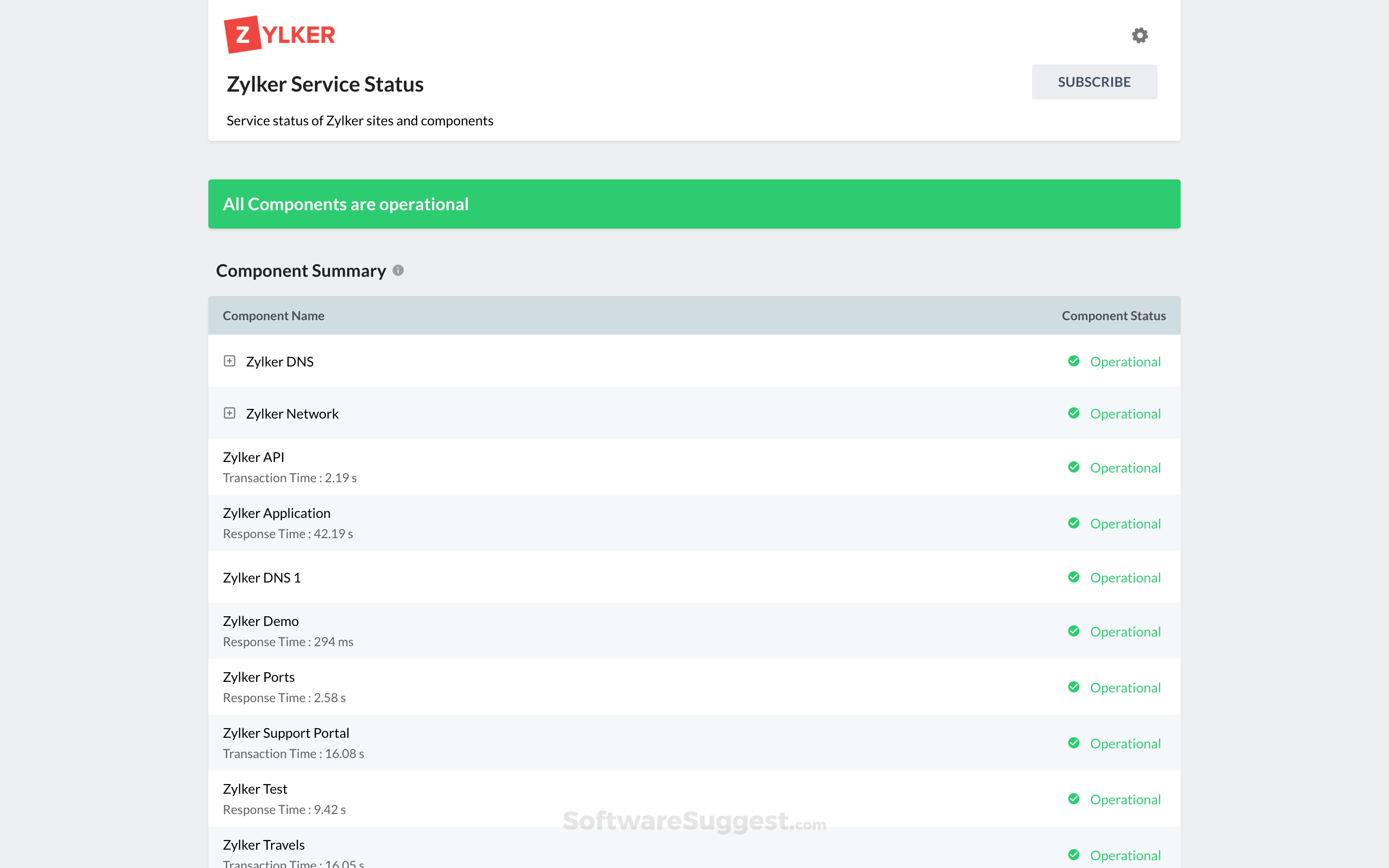Click the Component Status column header
The height and width of the screenshot is (868, 1389).
tap(1113, 315)
